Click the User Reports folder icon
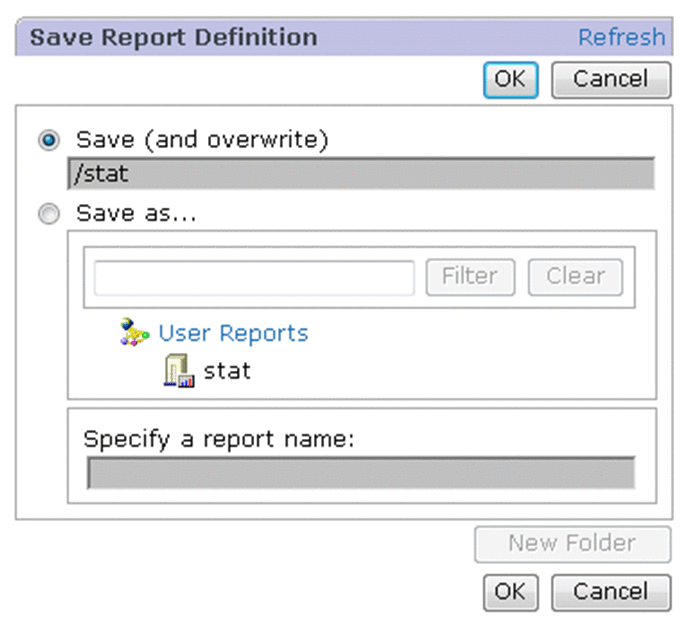This screenshot has width=685, height=632. click(133, 333)
